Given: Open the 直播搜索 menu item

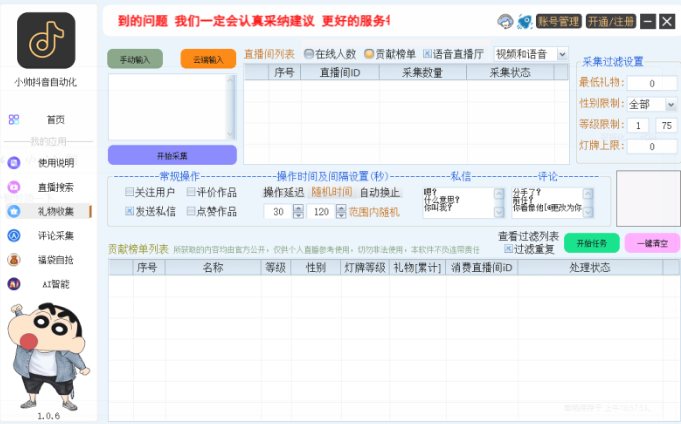Looking at the screenshot, I should pos(56,187).
